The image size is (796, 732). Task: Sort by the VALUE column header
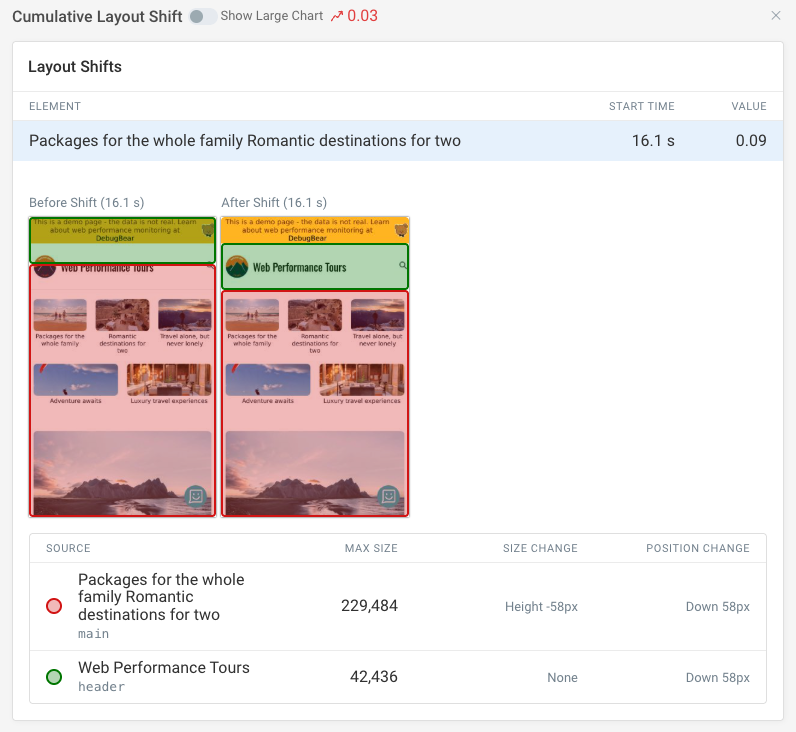[748, 106]
